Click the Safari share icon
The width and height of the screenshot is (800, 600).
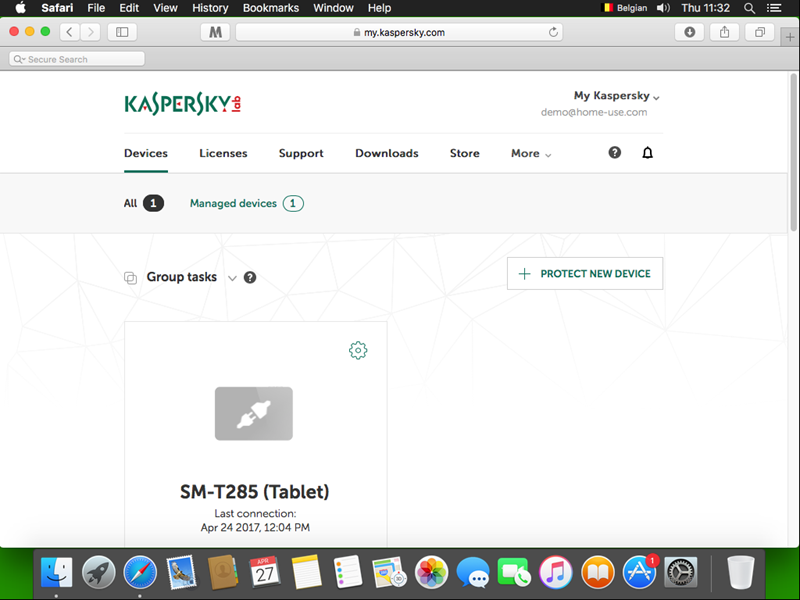[x=724, y=32]
